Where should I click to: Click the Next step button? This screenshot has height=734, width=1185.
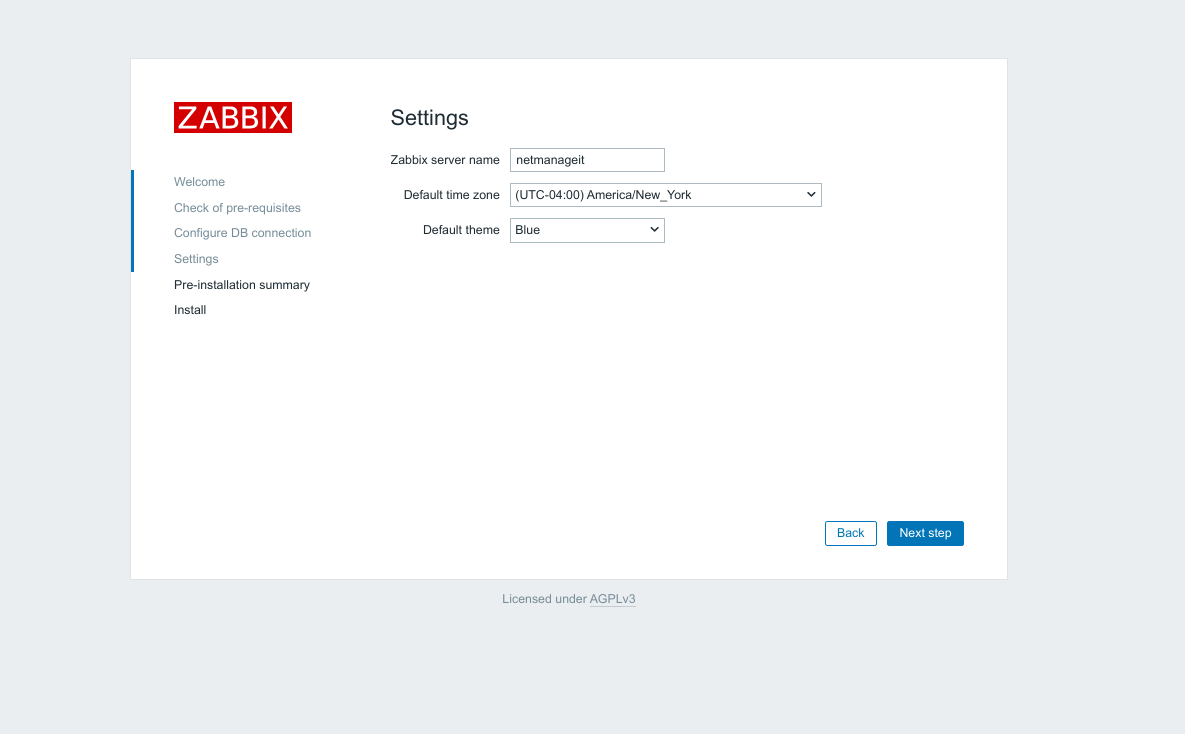[925, 533]
